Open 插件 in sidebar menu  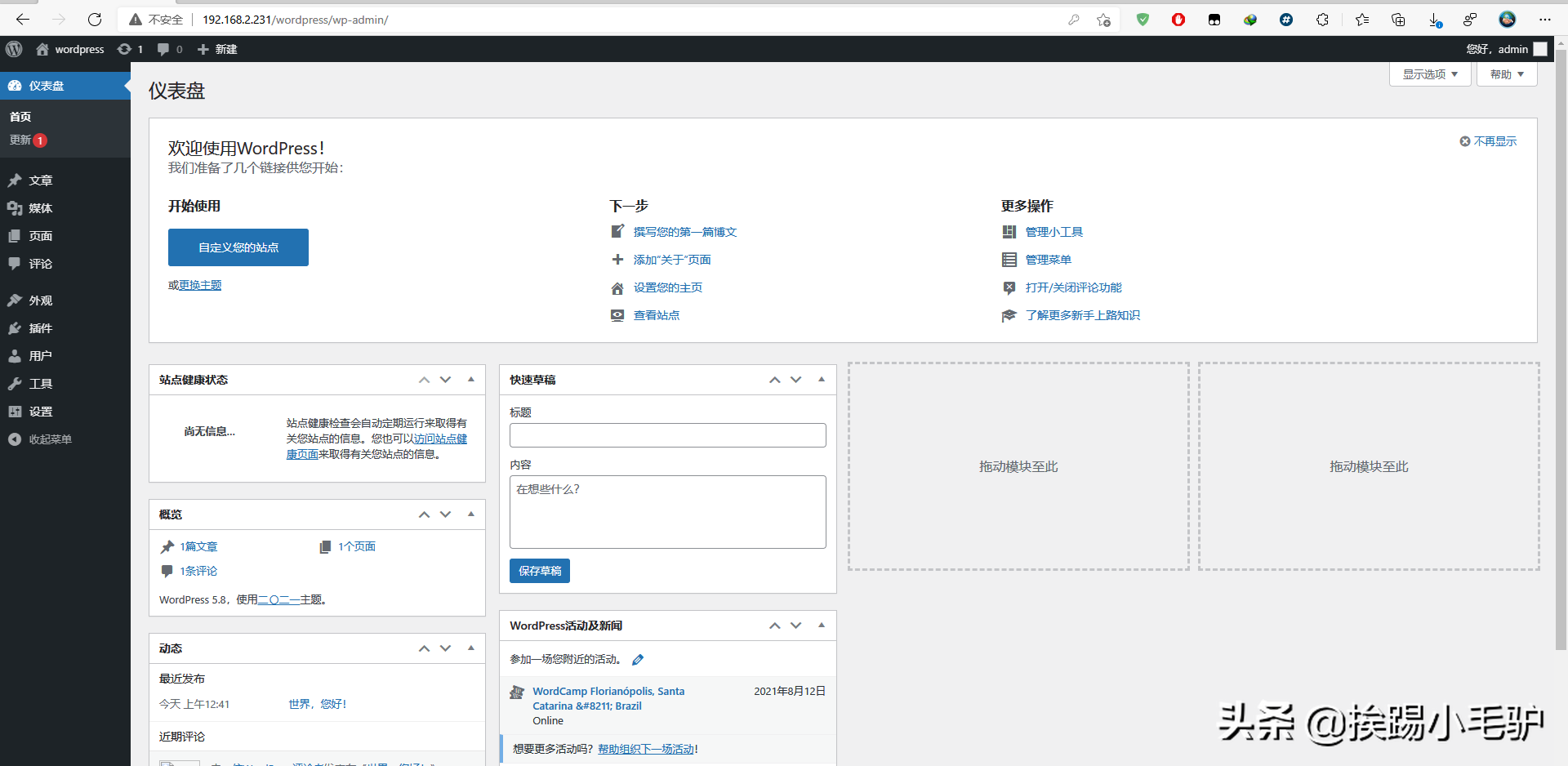pyautogui.click(x=65, y=328)
